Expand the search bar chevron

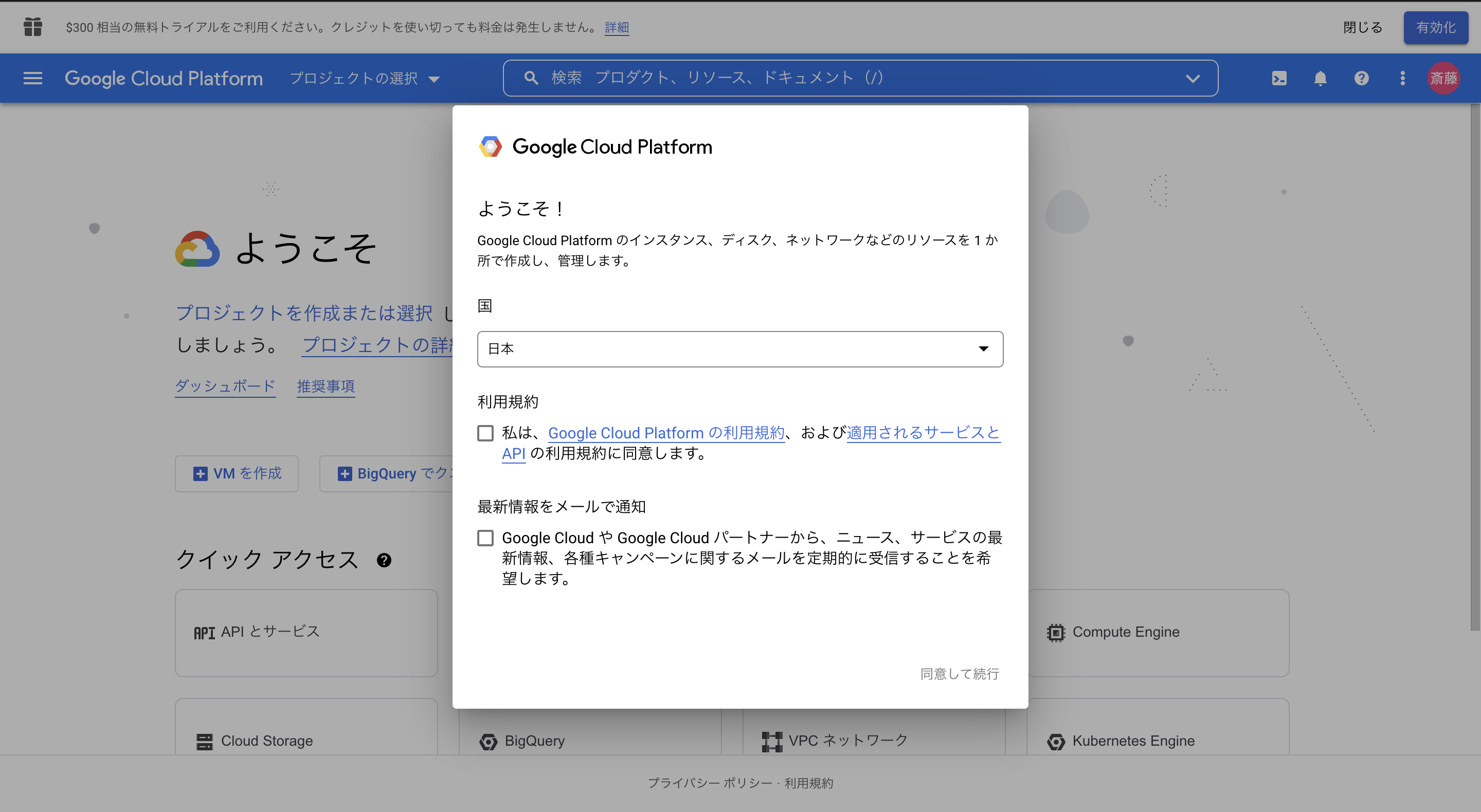point(1193,78)
